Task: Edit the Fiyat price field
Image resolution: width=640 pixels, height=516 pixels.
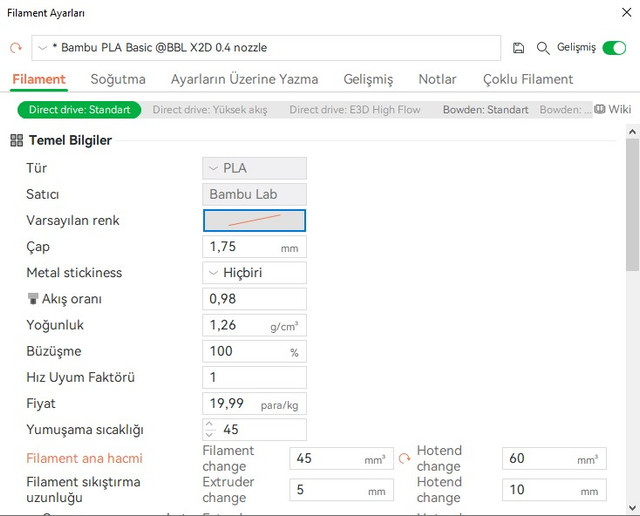Action: point(254,403)
